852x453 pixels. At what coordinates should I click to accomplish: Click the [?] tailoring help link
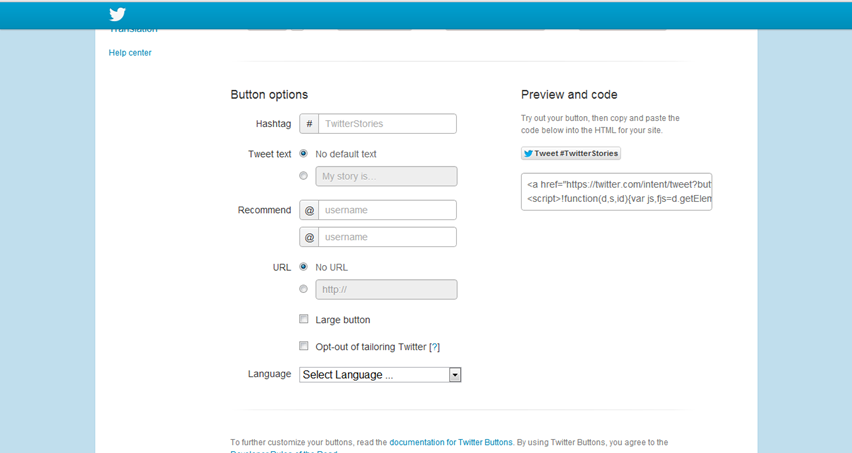434,347
